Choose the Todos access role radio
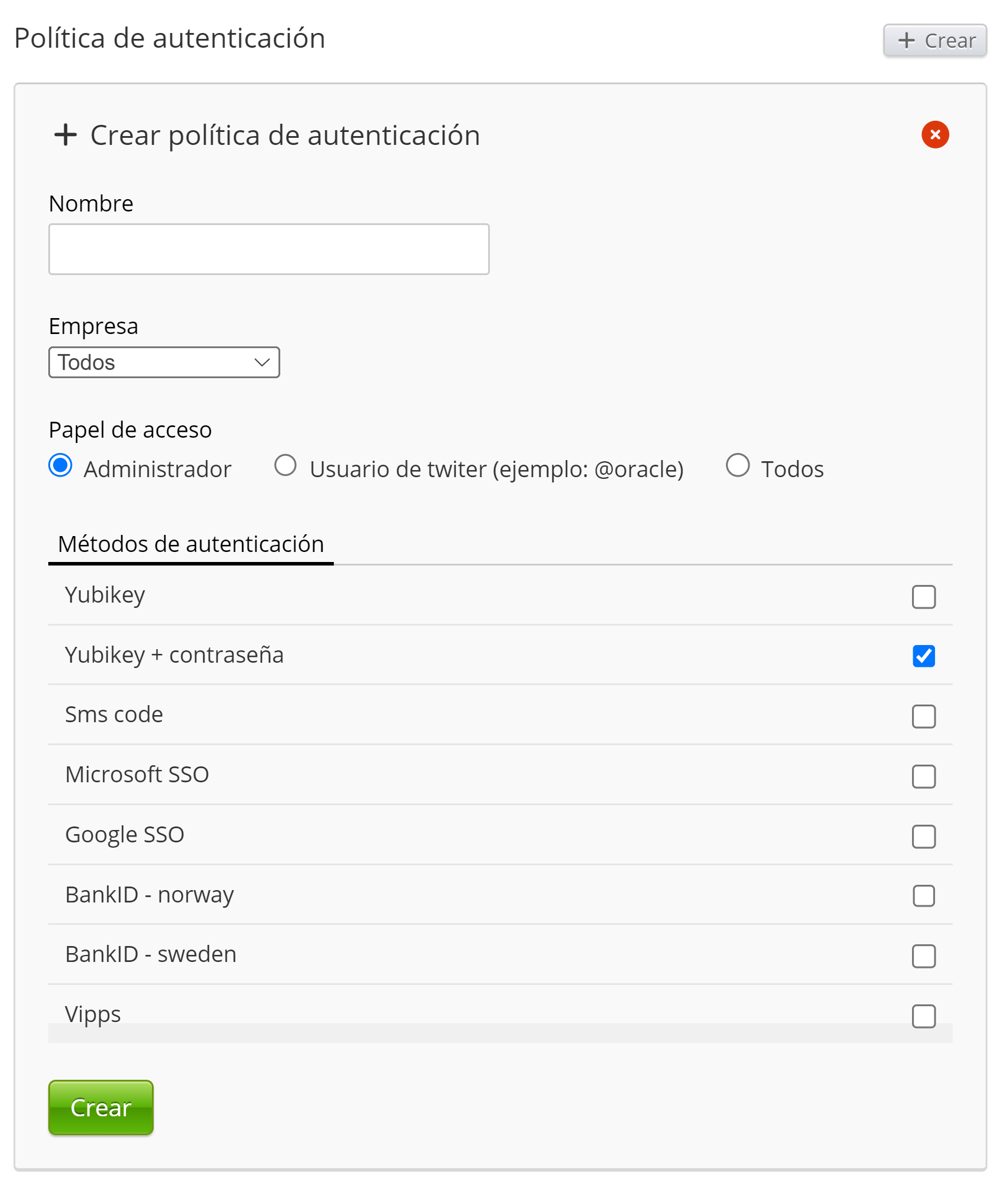 point(737,465)
